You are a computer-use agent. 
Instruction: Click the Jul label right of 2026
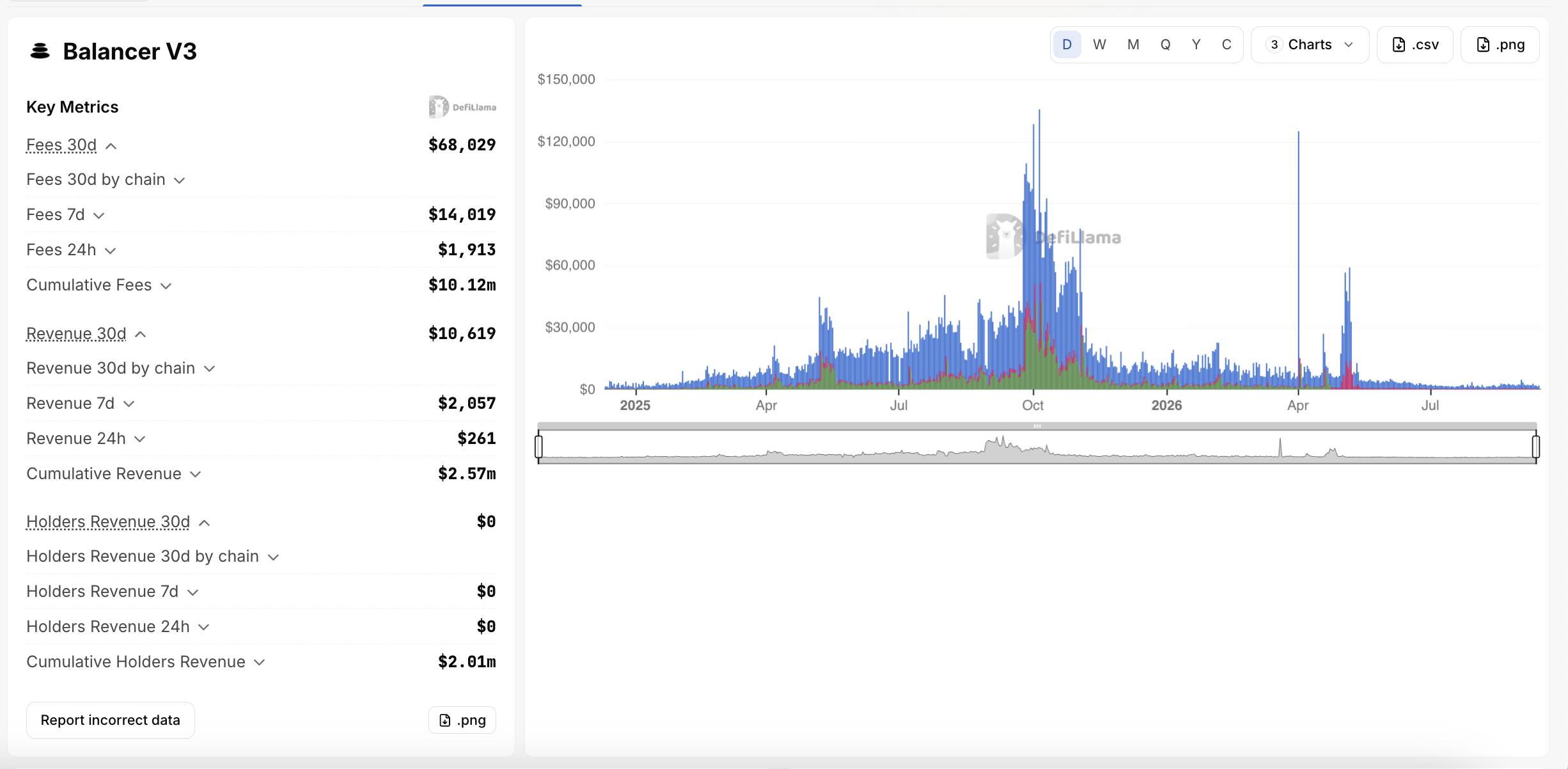(x=1430, y=406)
